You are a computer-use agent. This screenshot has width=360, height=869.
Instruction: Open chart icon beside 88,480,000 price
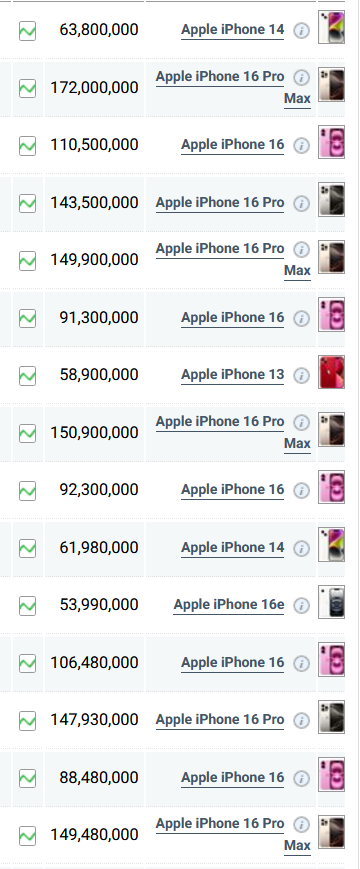27,778
